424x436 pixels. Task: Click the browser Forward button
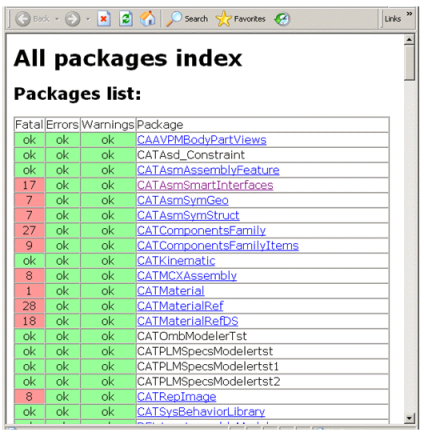(72, 19)
